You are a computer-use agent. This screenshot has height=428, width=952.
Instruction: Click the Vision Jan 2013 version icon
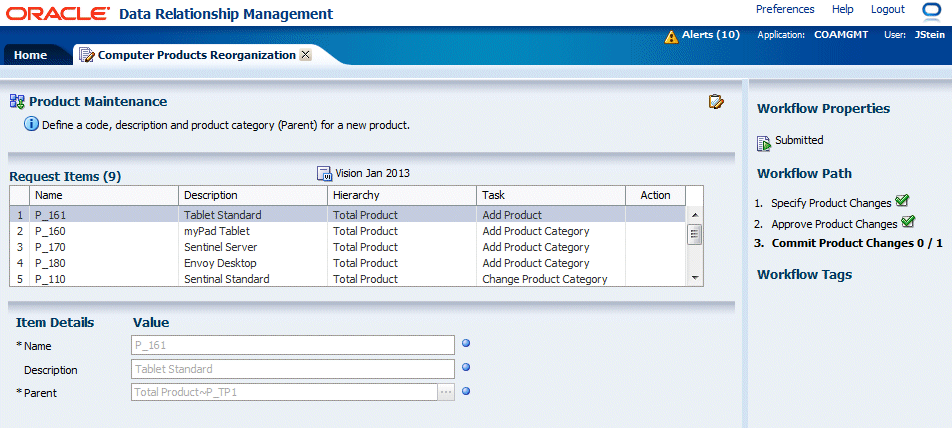click(x=324, y=173)
